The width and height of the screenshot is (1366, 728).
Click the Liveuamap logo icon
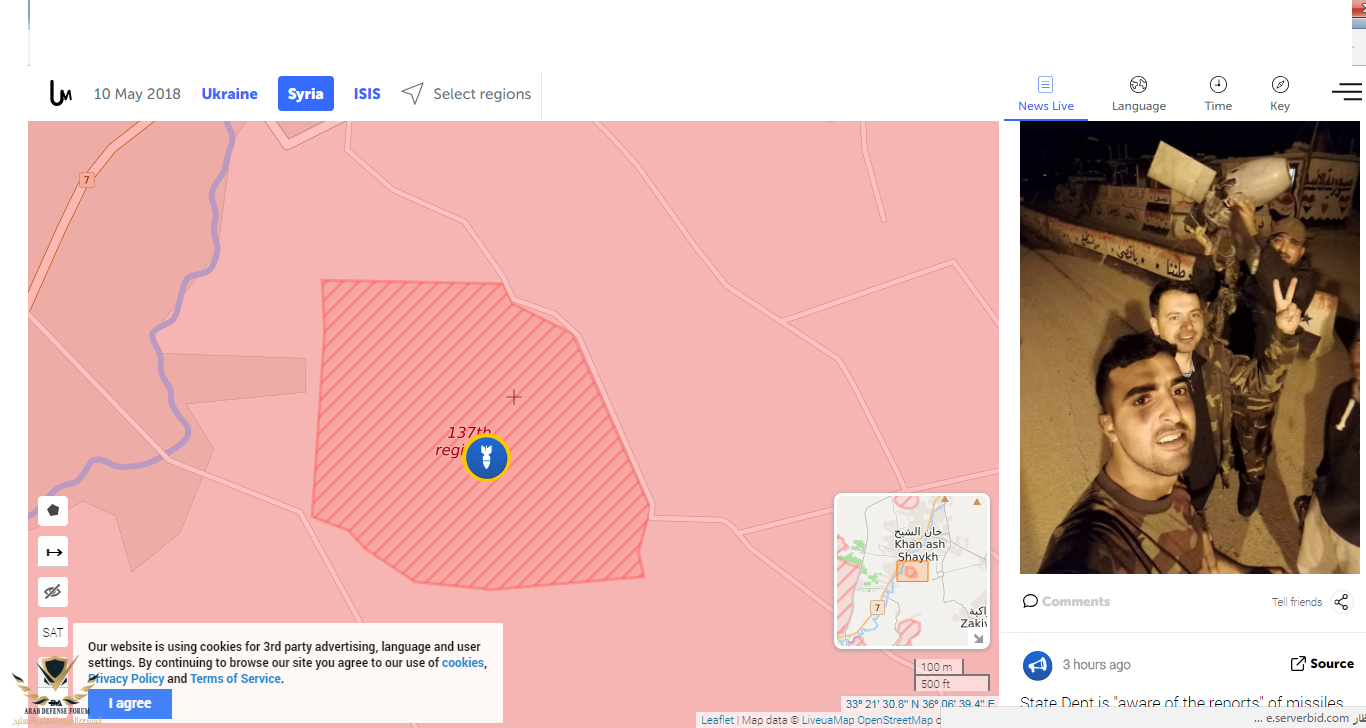61,93
